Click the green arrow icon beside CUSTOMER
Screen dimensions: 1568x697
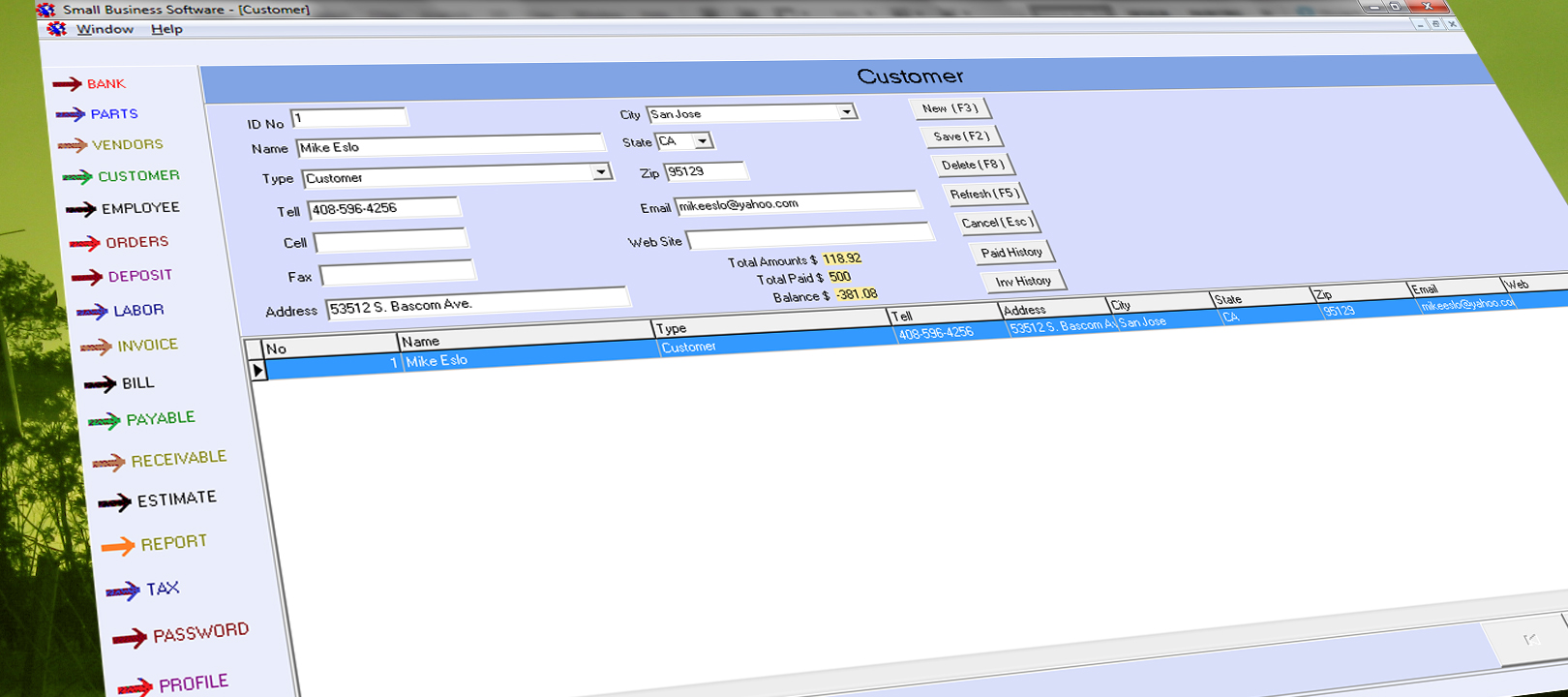point(77,177)
